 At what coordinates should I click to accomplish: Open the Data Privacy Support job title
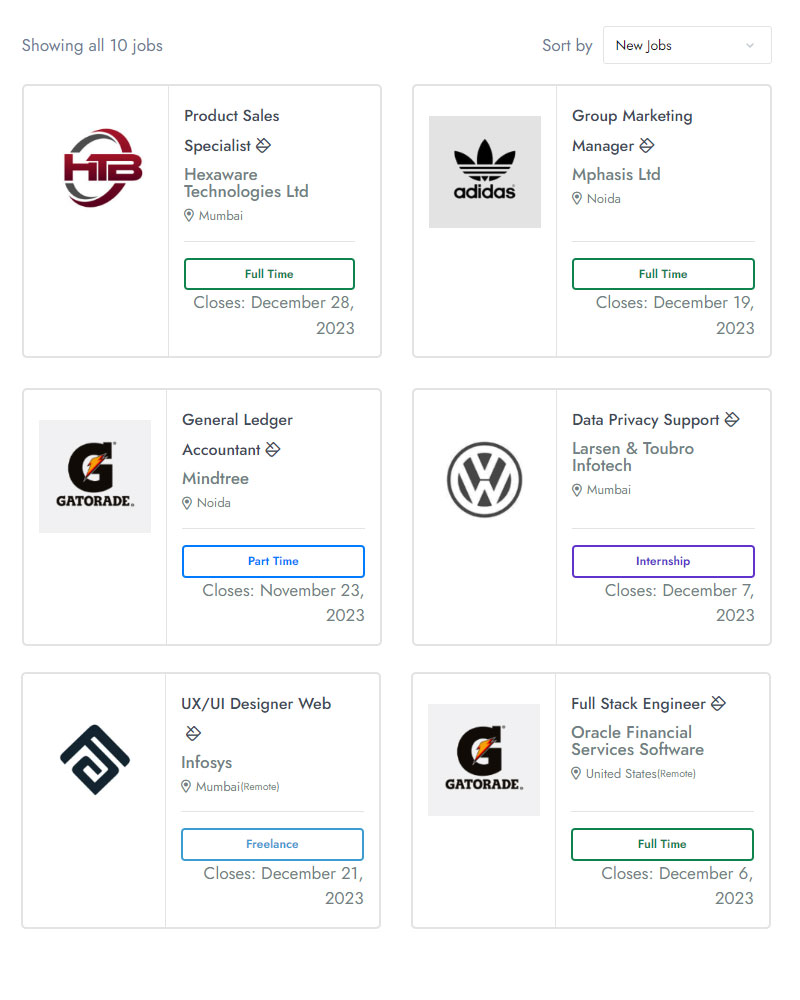pyautogui.click(x=646, y=420)
